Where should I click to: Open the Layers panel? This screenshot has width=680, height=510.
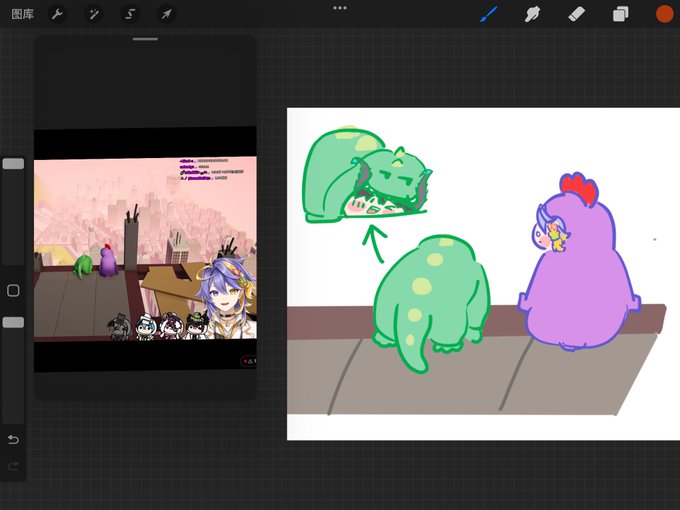pyautogui.click(x=620, y=14)
